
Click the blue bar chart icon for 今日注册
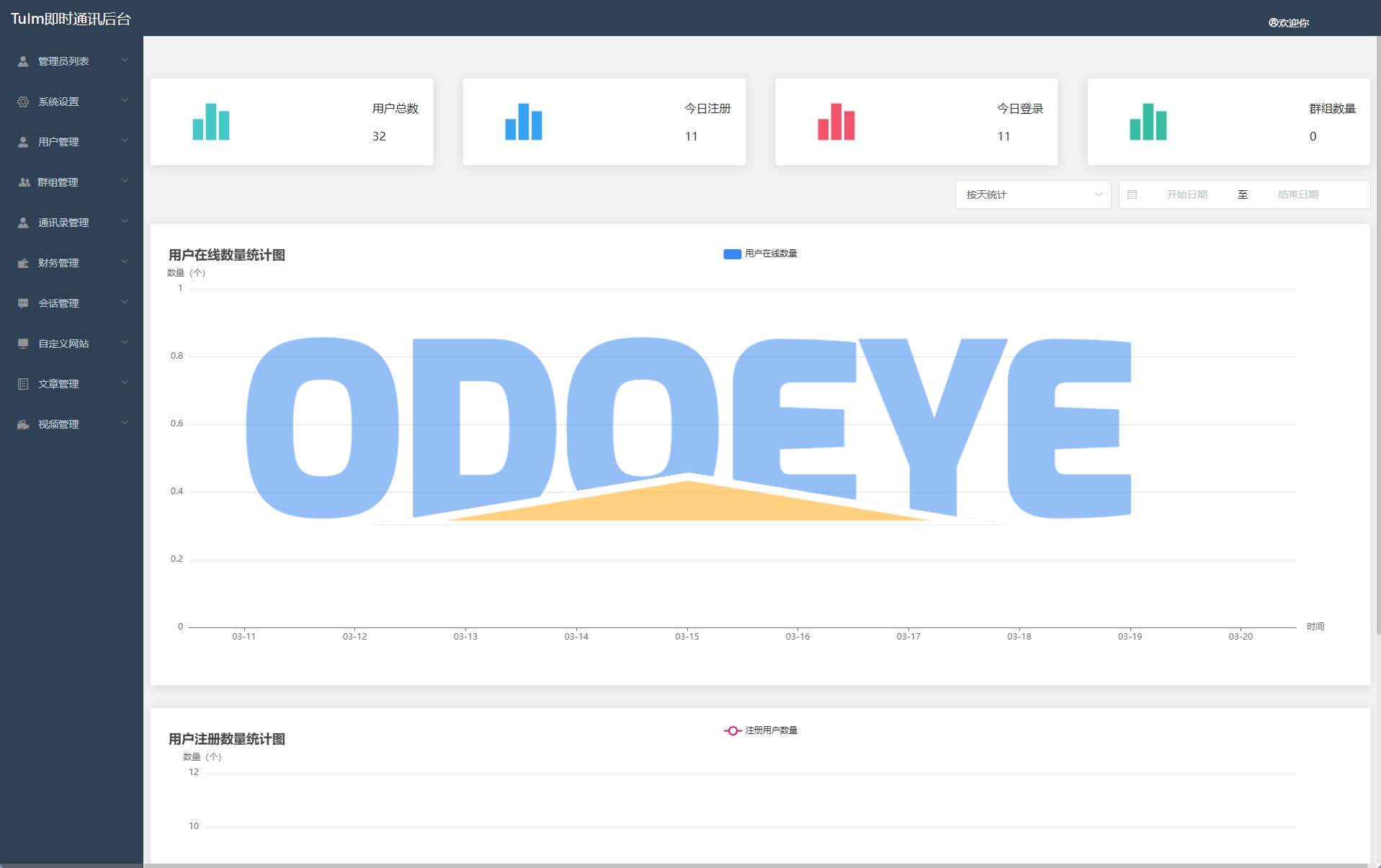[x=523, y=122]
